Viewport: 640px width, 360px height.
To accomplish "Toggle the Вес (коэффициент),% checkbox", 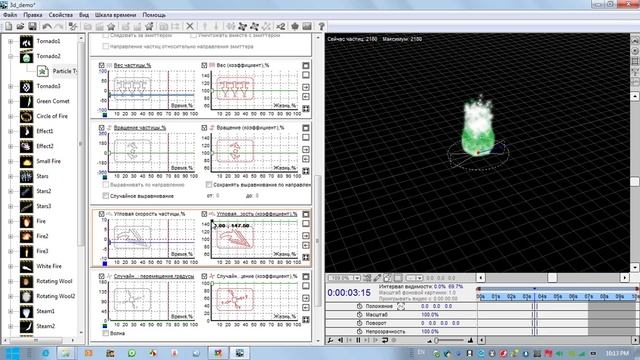I will coord(204,65).
